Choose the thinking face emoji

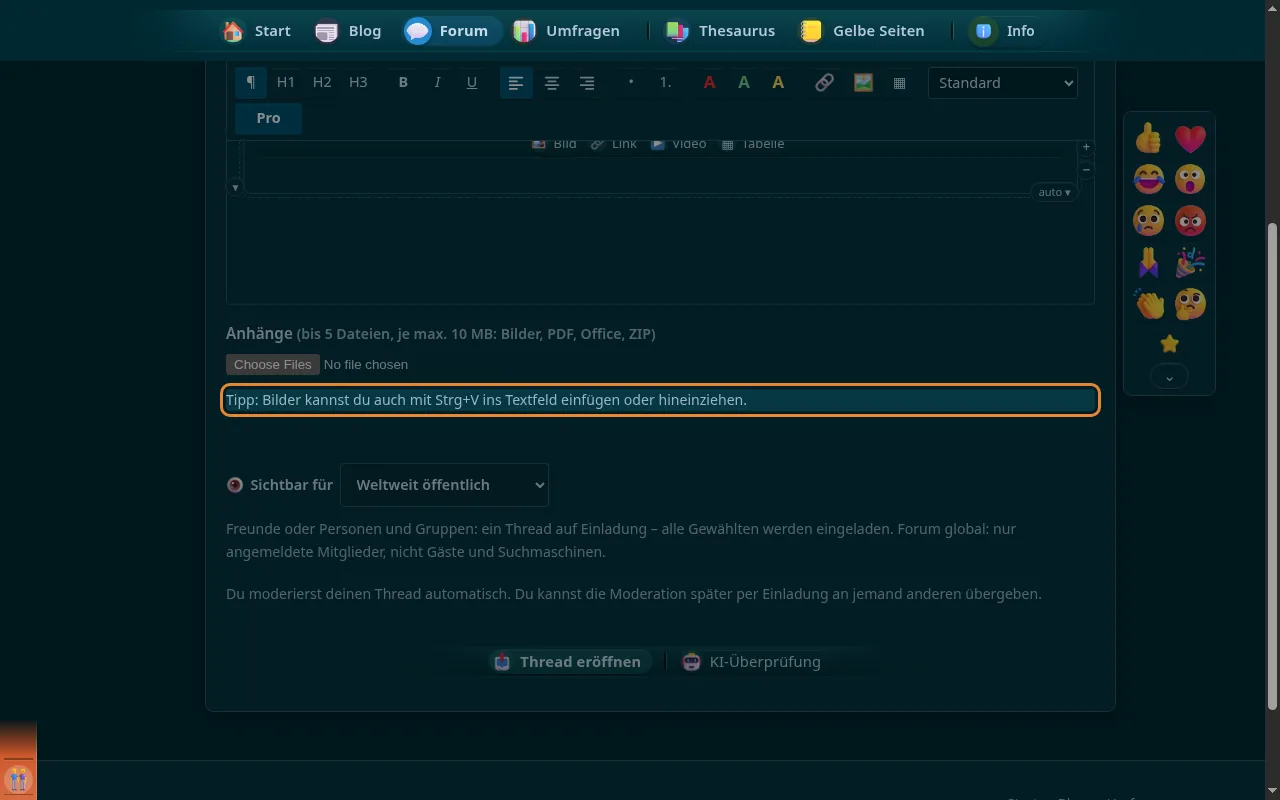point(1190,303)
